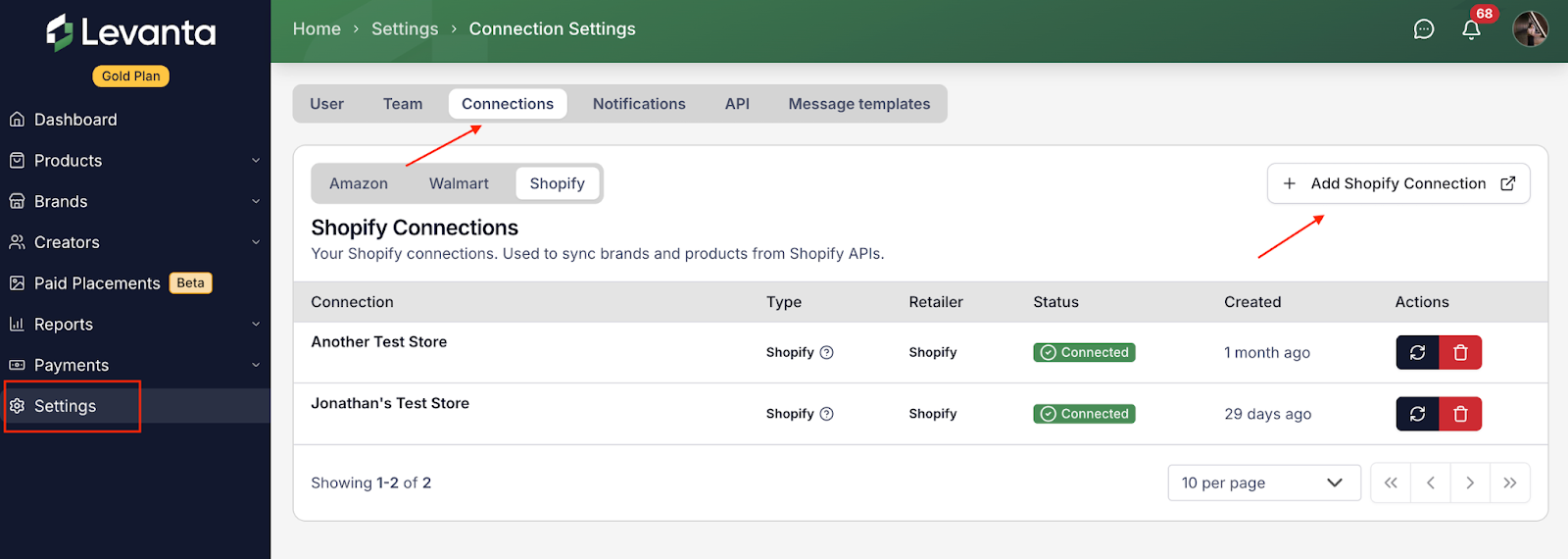Jump to the last page arrow

(x=1509, y=483)
